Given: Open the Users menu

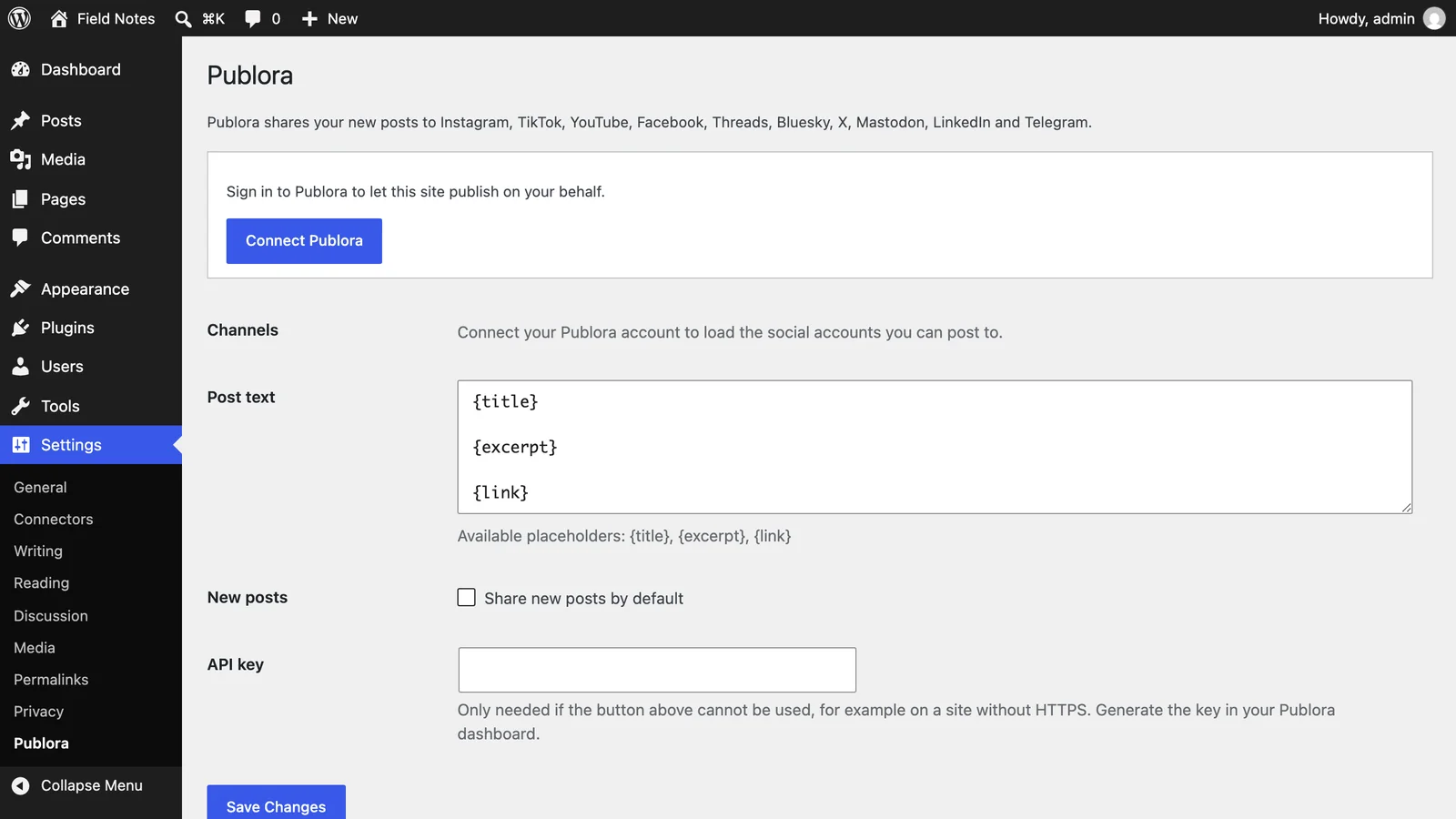Looking at the screenshot, I should (91, 367).
